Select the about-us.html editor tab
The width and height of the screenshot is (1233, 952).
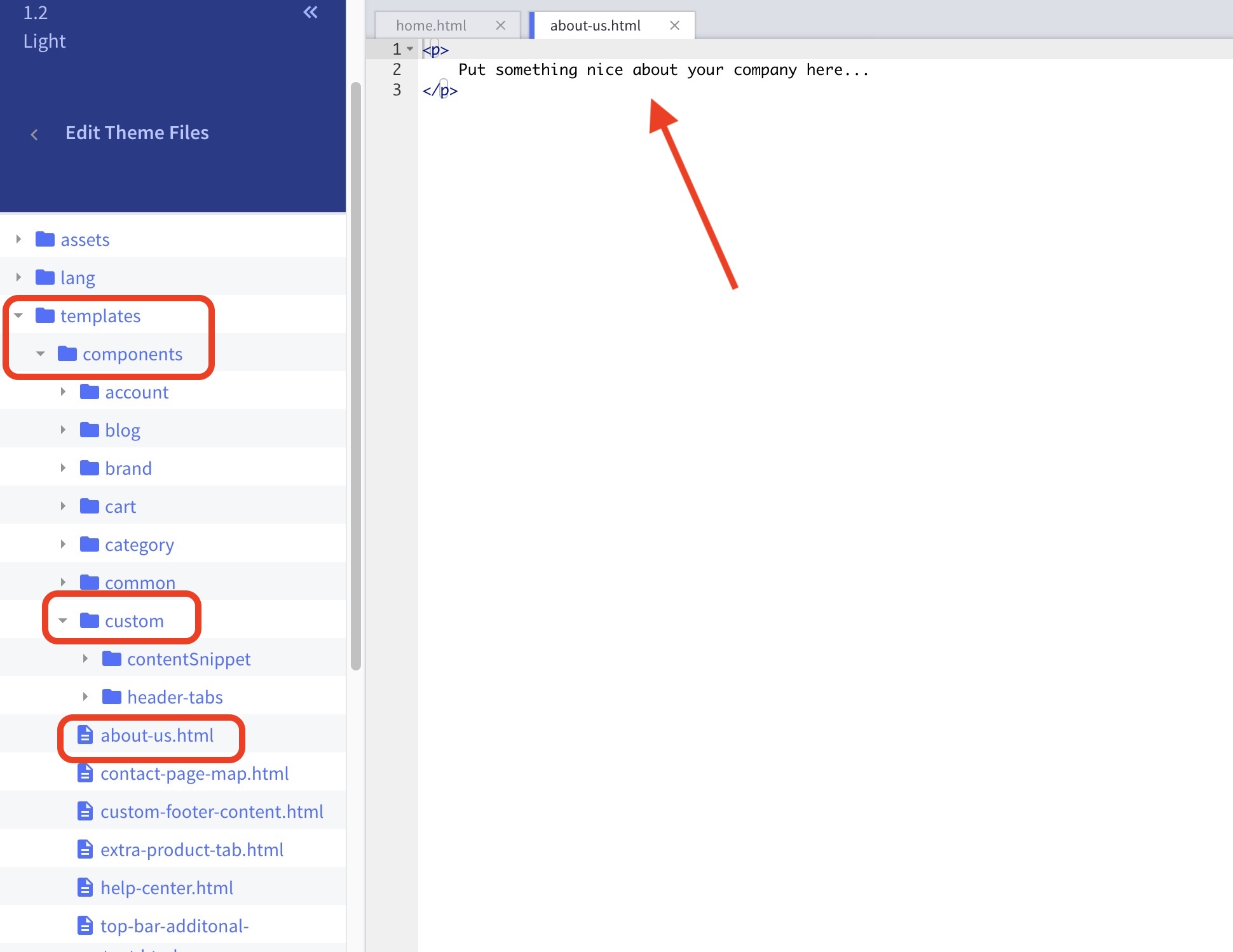[595, 25]
